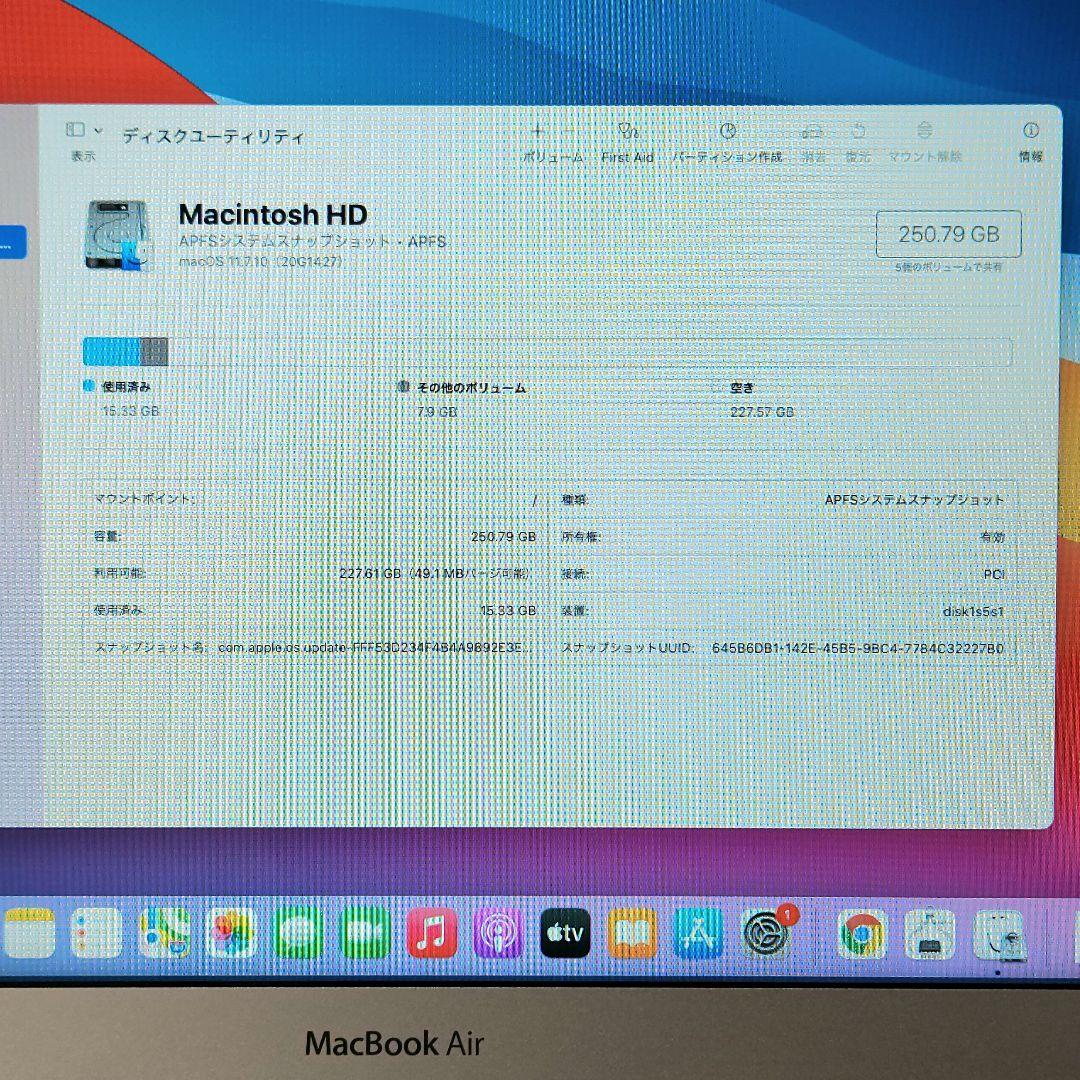
Task: Click the 容量 250.79 GB table value
Action: pyautogui.click(x=503, y=537)
